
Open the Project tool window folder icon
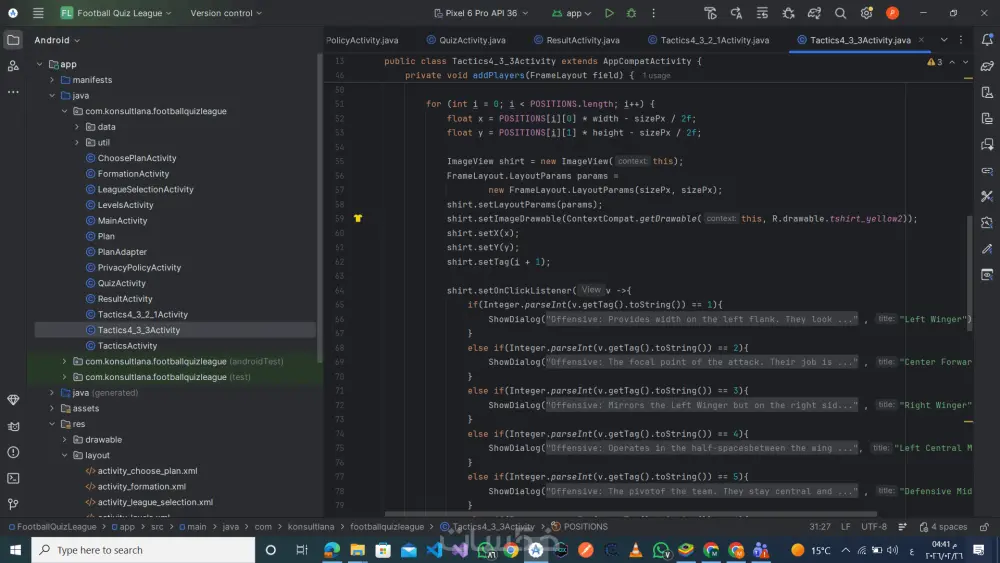pyautogui.click(x=13, y=40)
